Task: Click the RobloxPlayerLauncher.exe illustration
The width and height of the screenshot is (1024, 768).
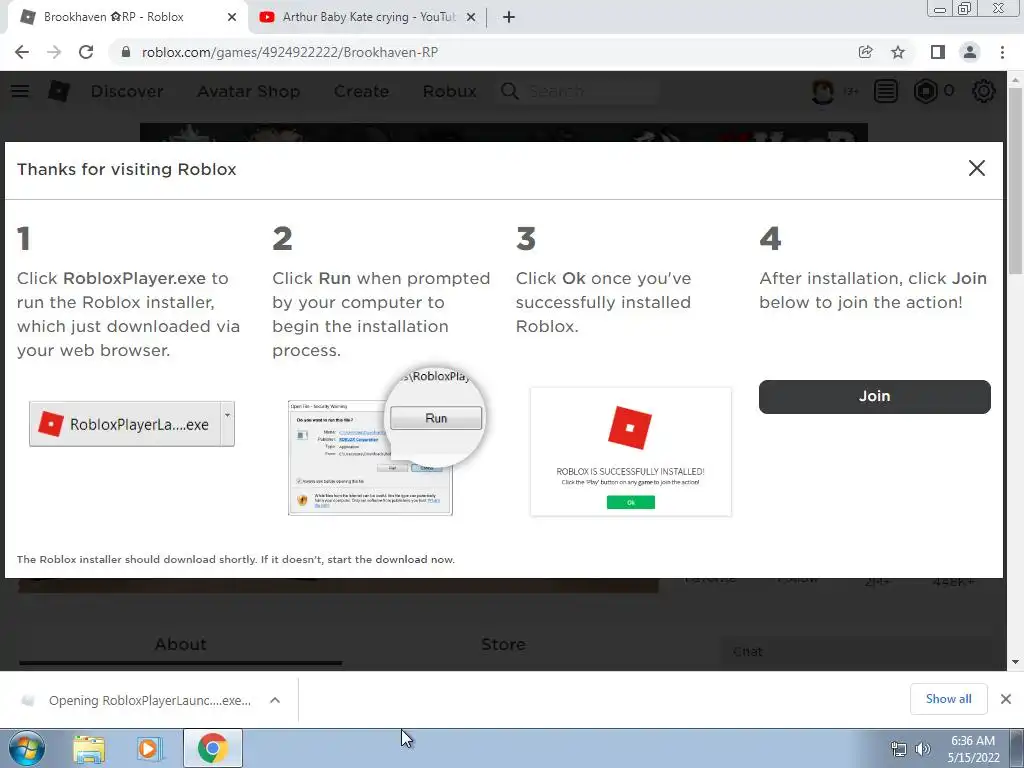Action: [132, 424]
